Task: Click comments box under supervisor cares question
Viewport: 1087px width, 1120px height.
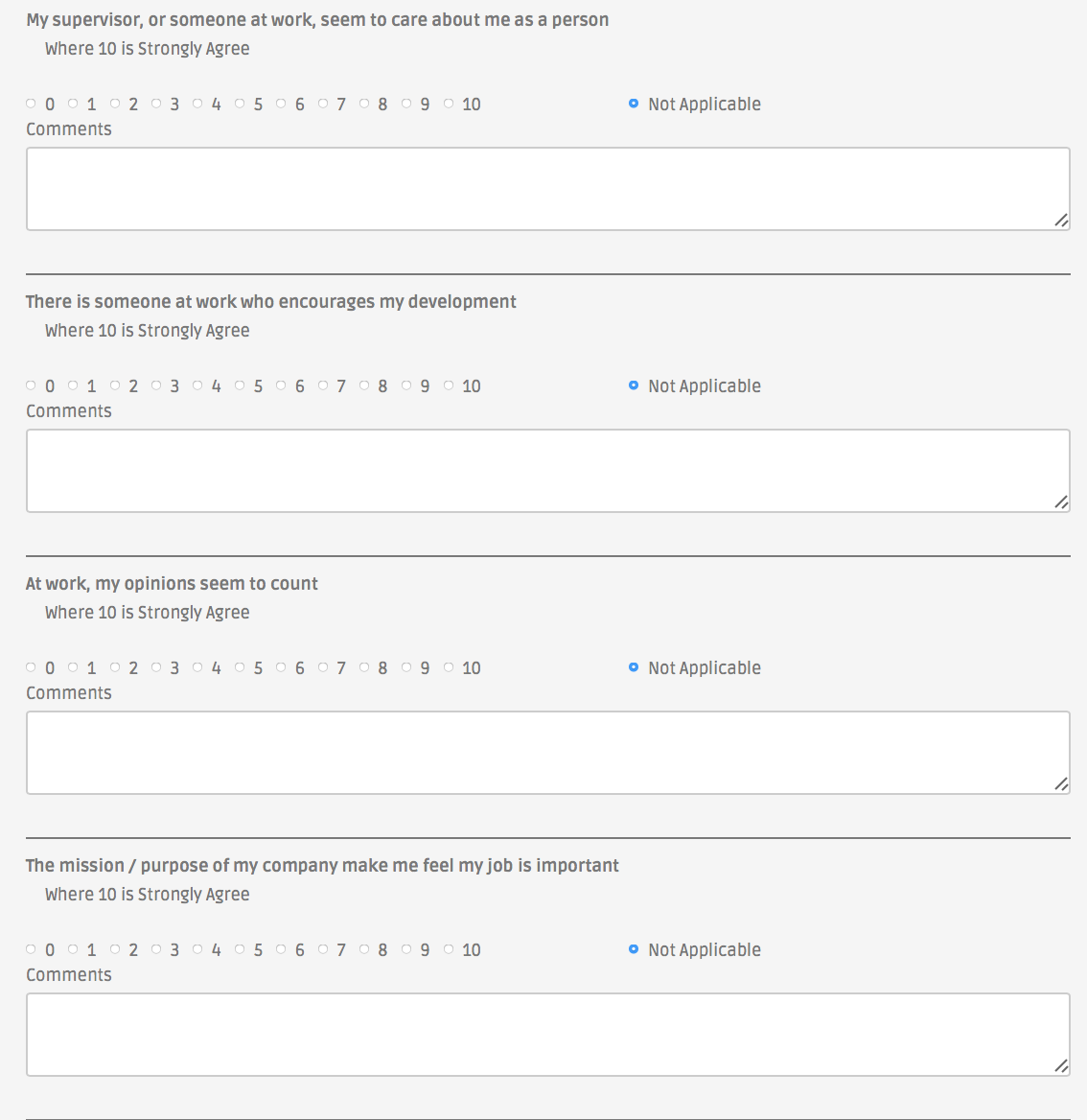Action: (x=547, y=189)
